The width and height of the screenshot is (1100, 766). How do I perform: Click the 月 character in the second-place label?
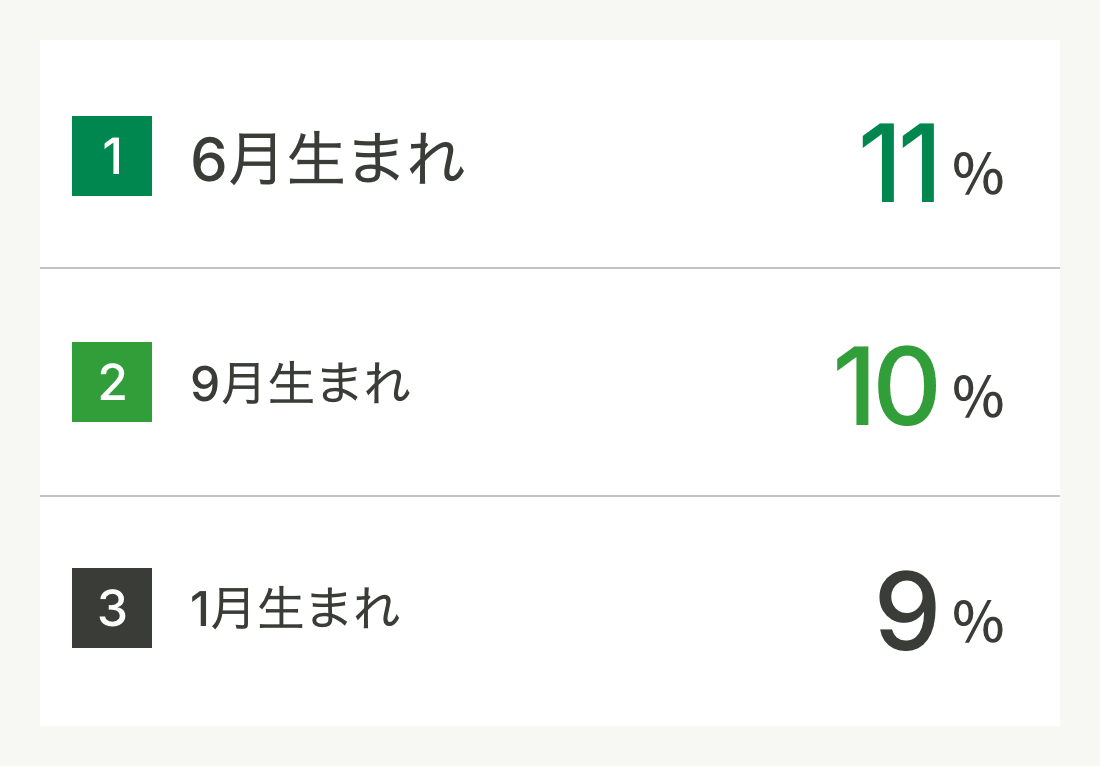[x=243, y=384]
